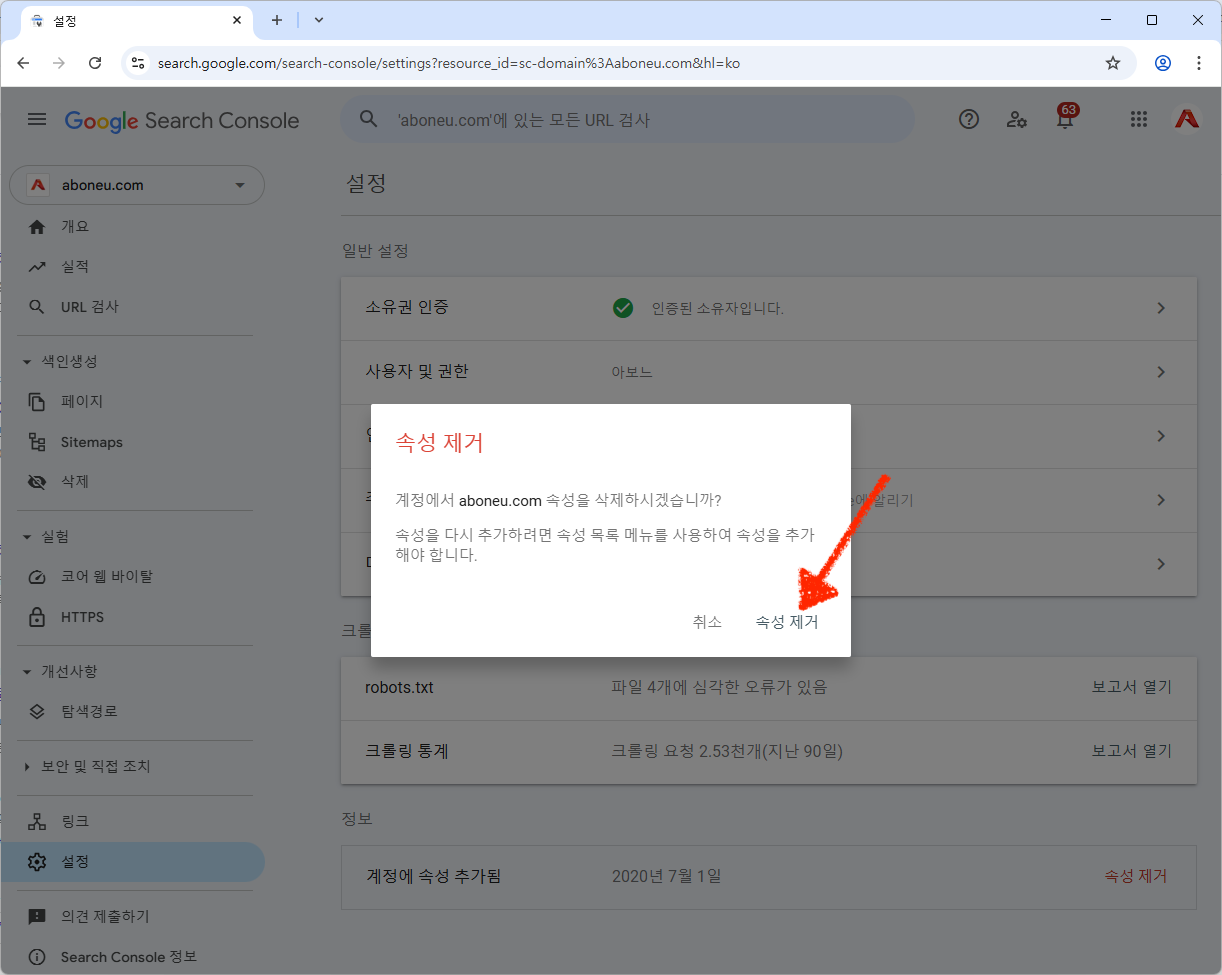Focus the URL inspection search field
1222x975 pixels.
pos(627,120)
